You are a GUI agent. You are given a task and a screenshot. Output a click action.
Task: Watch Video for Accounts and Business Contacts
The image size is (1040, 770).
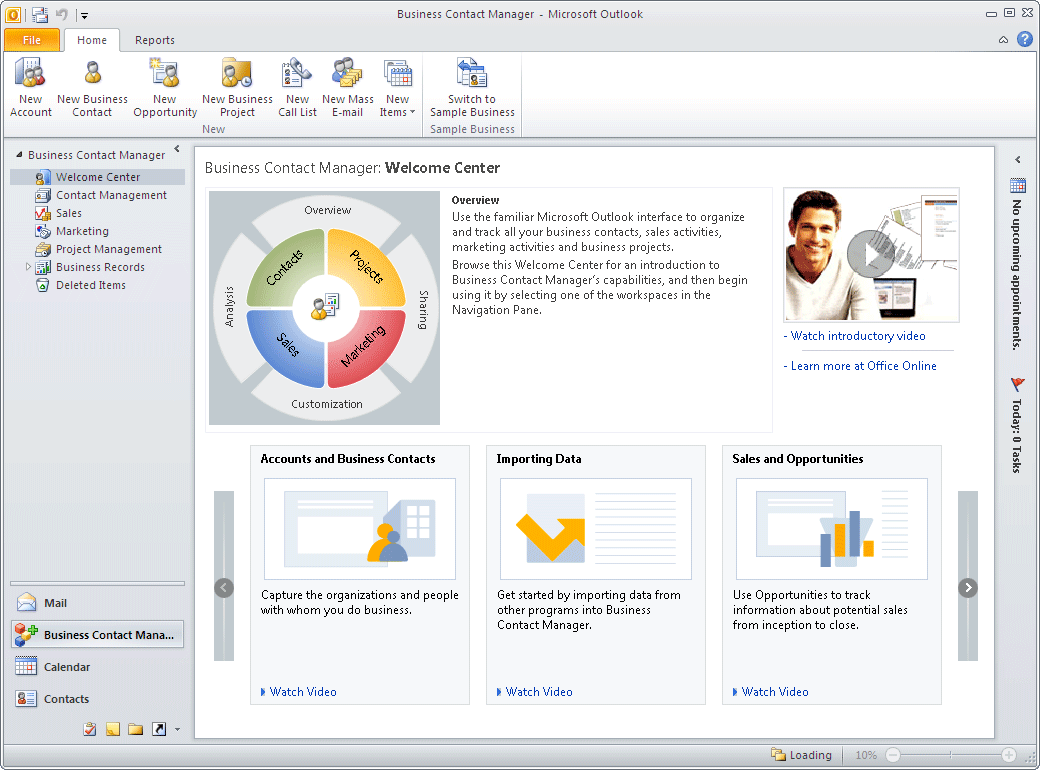pos(302,692)
